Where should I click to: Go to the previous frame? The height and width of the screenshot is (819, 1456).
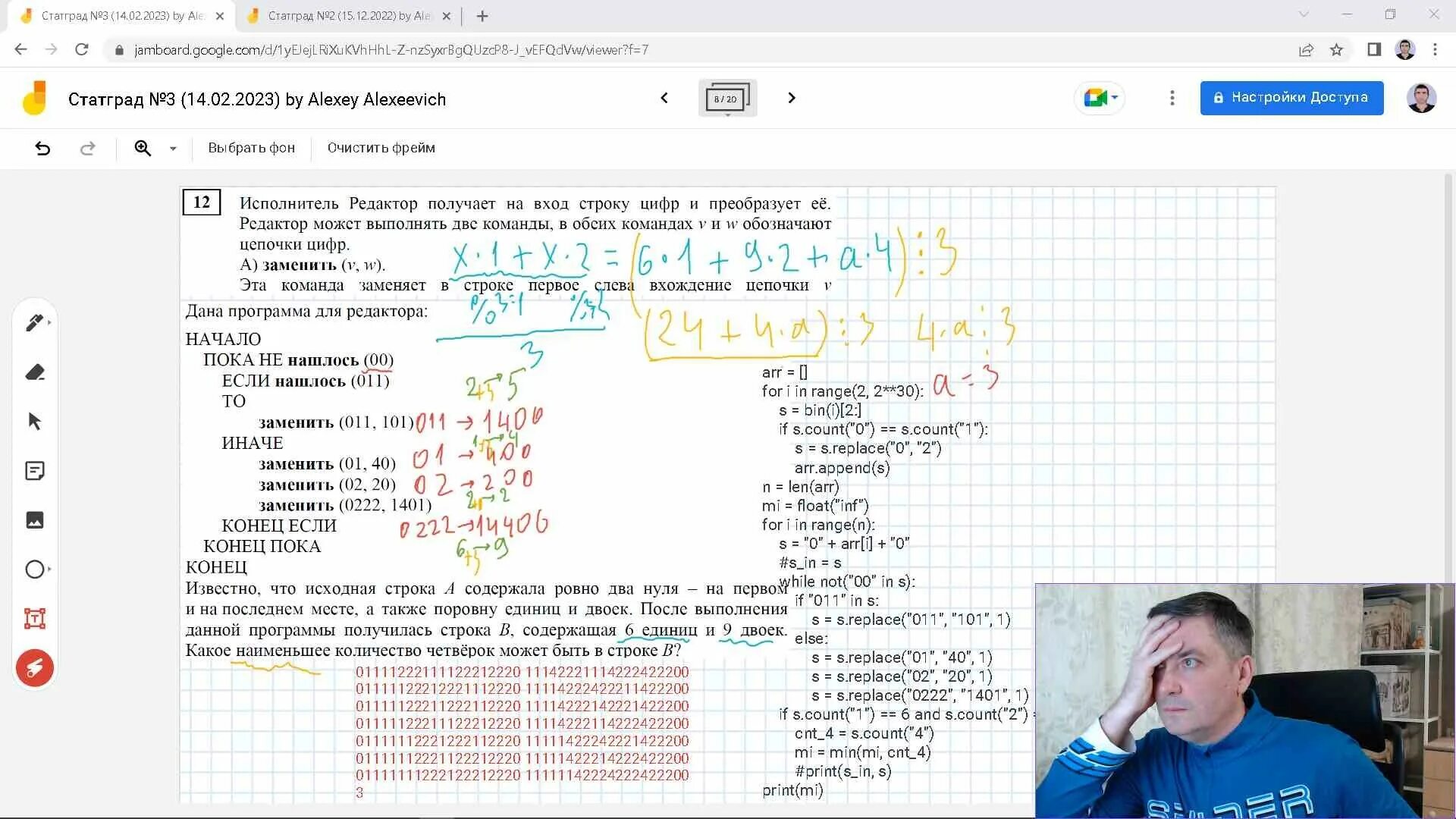tap(664, 98)
